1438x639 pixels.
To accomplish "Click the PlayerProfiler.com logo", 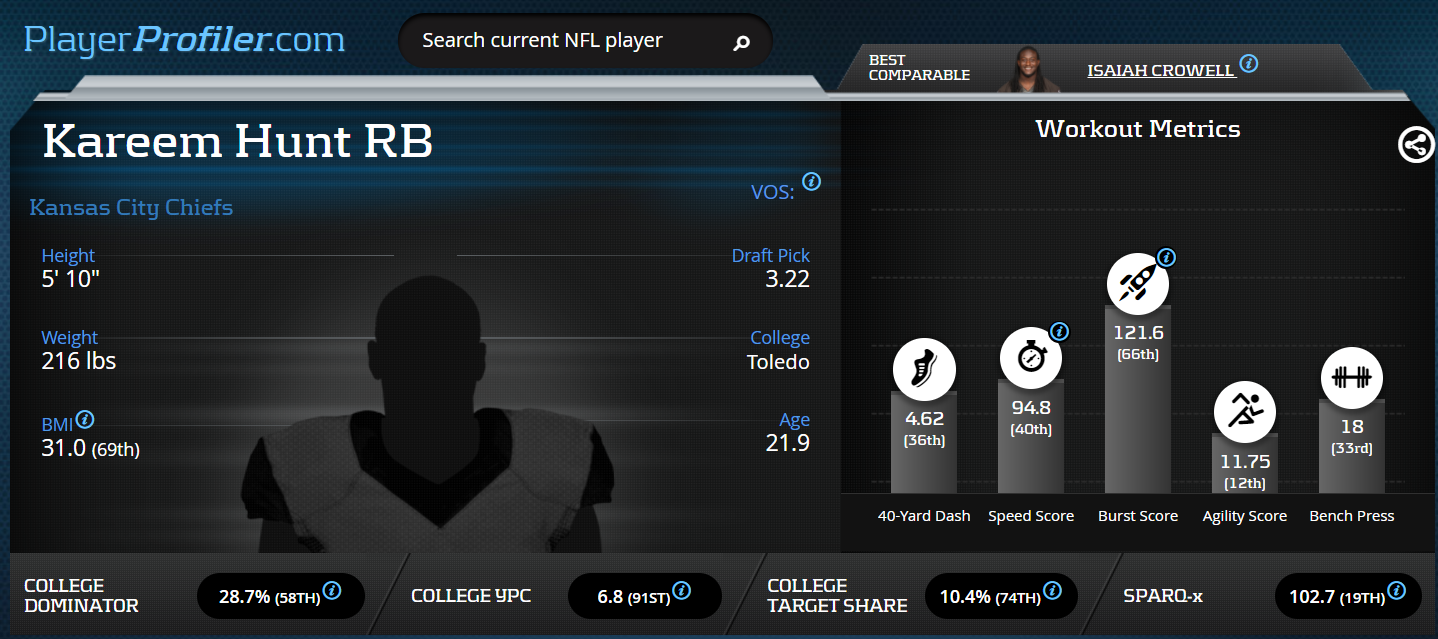I will pos(185,40).
